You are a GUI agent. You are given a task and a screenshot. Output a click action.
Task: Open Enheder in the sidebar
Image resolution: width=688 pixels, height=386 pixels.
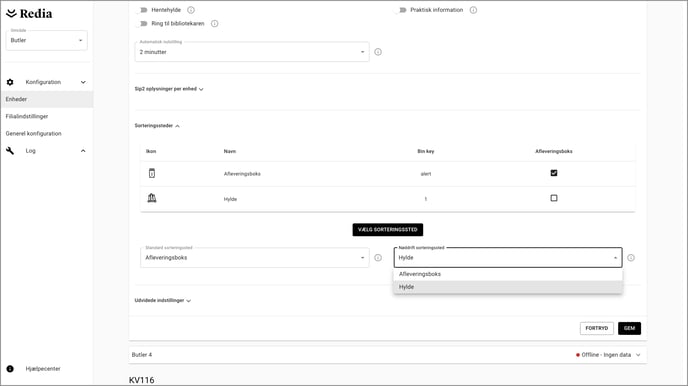47,99
